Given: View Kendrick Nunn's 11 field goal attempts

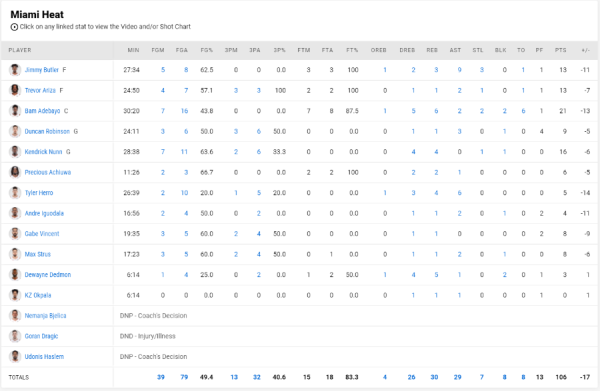Looking at the screenshot, I should point(184,152).
